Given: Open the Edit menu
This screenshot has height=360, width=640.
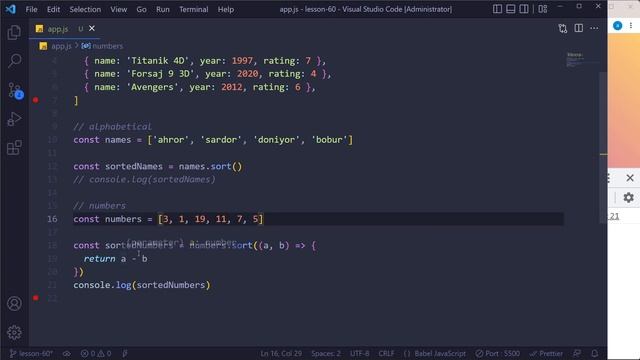Looking at the screenshot, I should (x=53, y=9).
